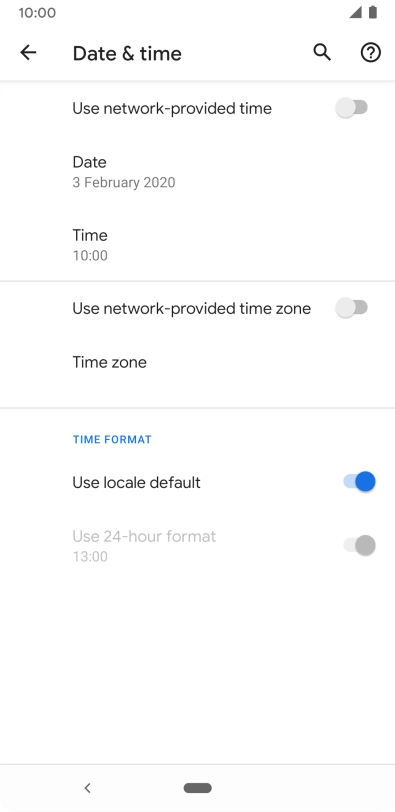This screenshot has width=395, height=812.
Task: Tap the status bar clock showing 10:00
Action: pos(37,13)
